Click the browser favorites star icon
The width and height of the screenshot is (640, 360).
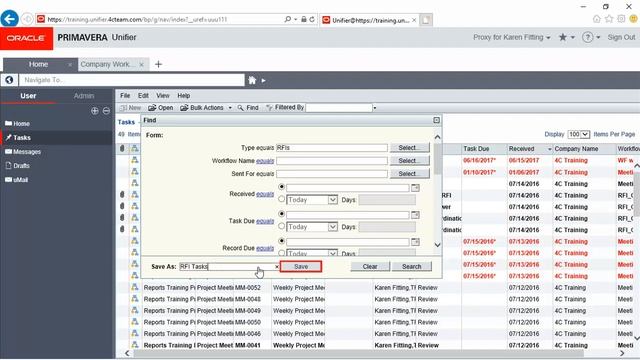(609, 19)
